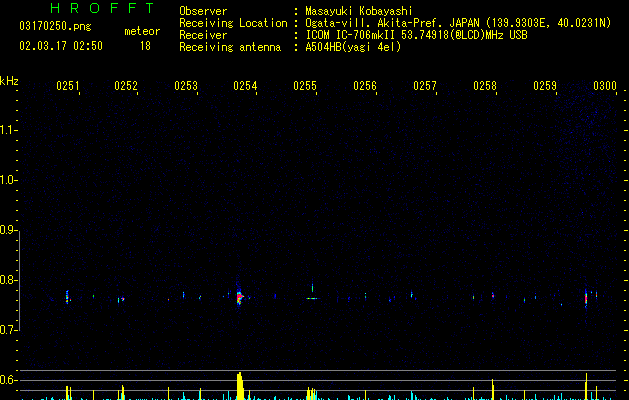This screenshot has width=629, height=400.
Task: Click the yellow intensity bar near 0258
Action: click(x=493, y=389)
